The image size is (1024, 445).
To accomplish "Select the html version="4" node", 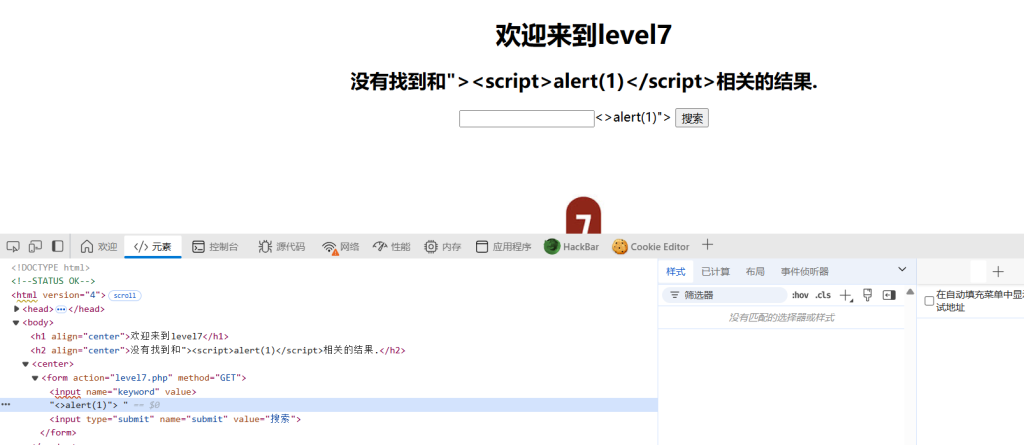I will click(58, 295).
